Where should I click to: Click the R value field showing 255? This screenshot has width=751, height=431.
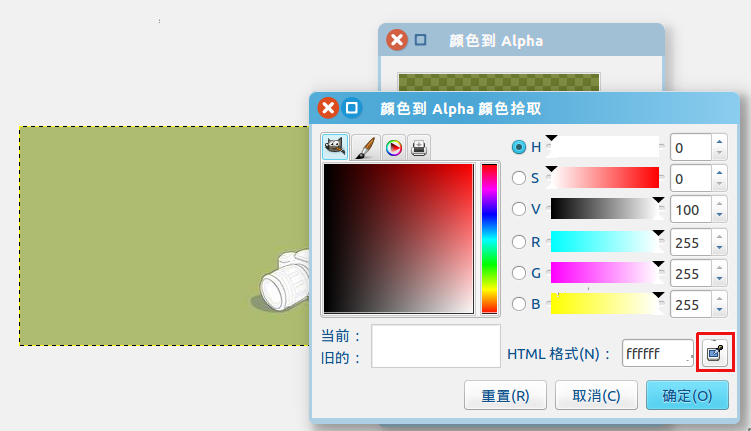click(691, 242)
